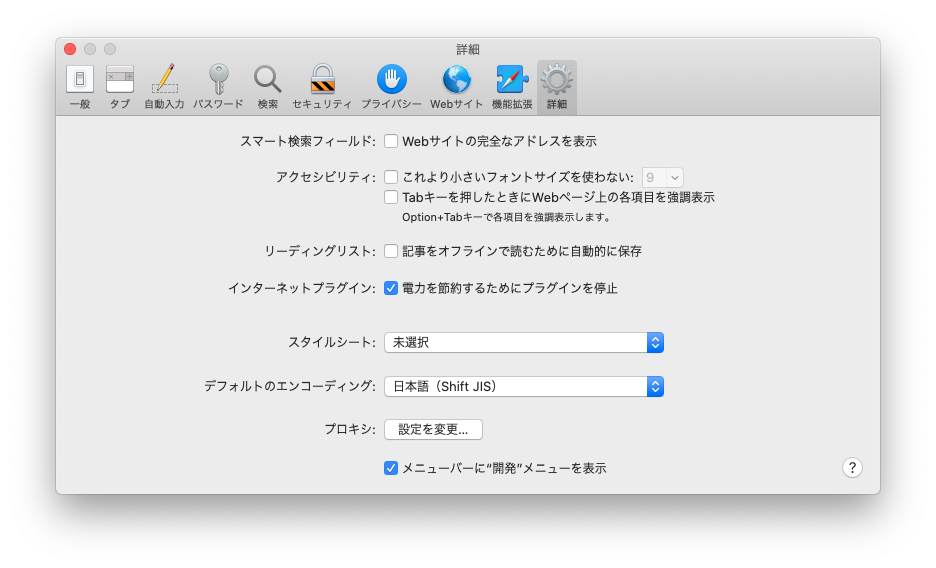Open the Webサイト globe icon pane
Image resolution: width=936 pixels, height=568 pixels.
click(x=456, y=87)
